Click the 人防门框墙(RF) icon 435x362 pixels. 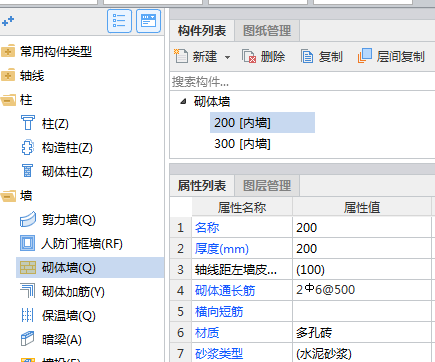click(x=28, y=243)
